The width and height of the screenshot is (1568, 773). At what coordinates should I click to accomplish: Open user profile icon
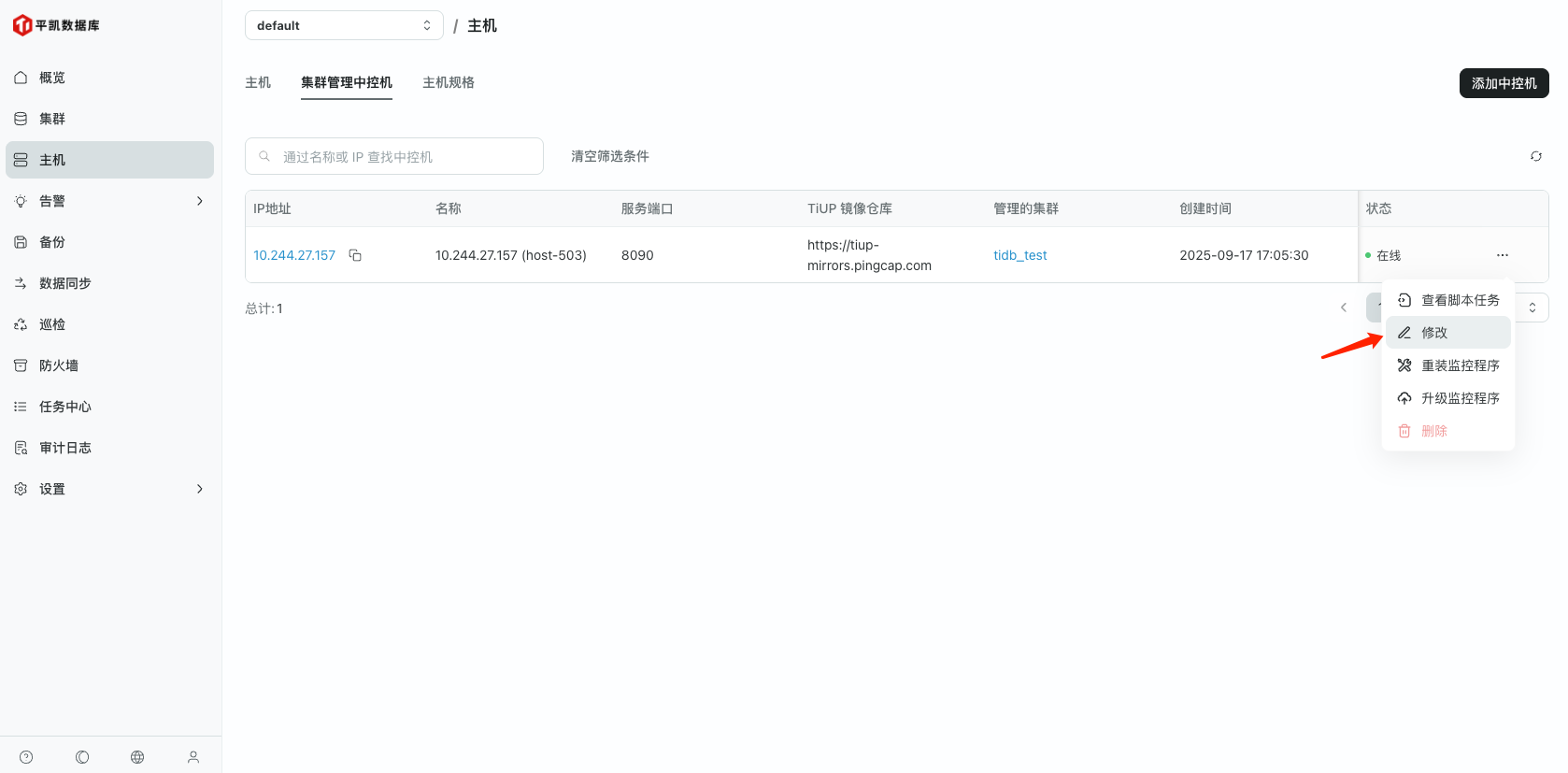(x=193, y=757)
